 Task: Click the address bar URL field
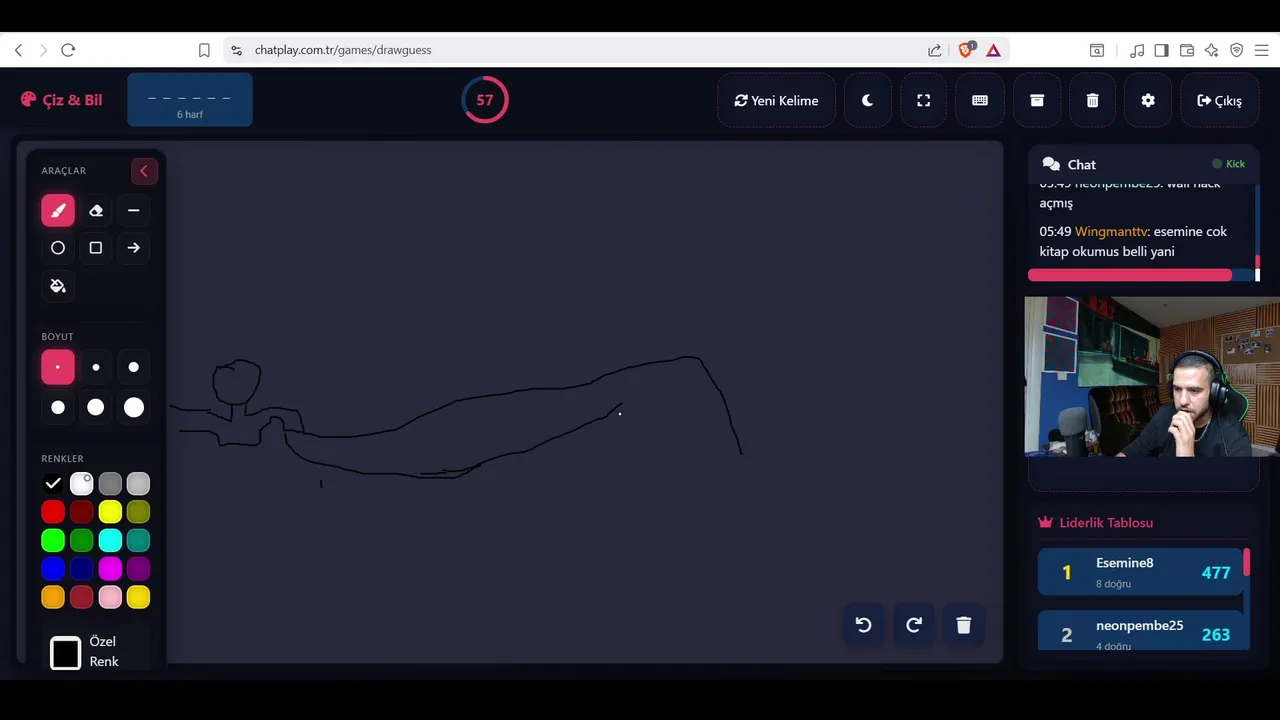click(x=580, y=50)
